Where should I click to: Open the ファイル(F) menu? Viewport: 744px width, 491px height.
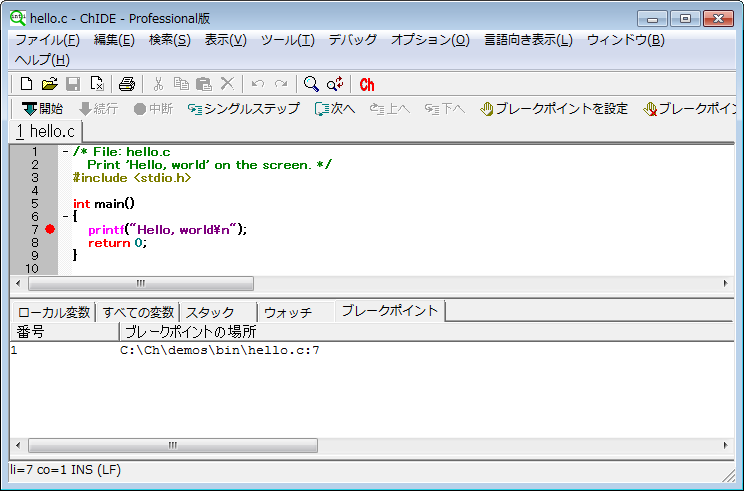47,40
